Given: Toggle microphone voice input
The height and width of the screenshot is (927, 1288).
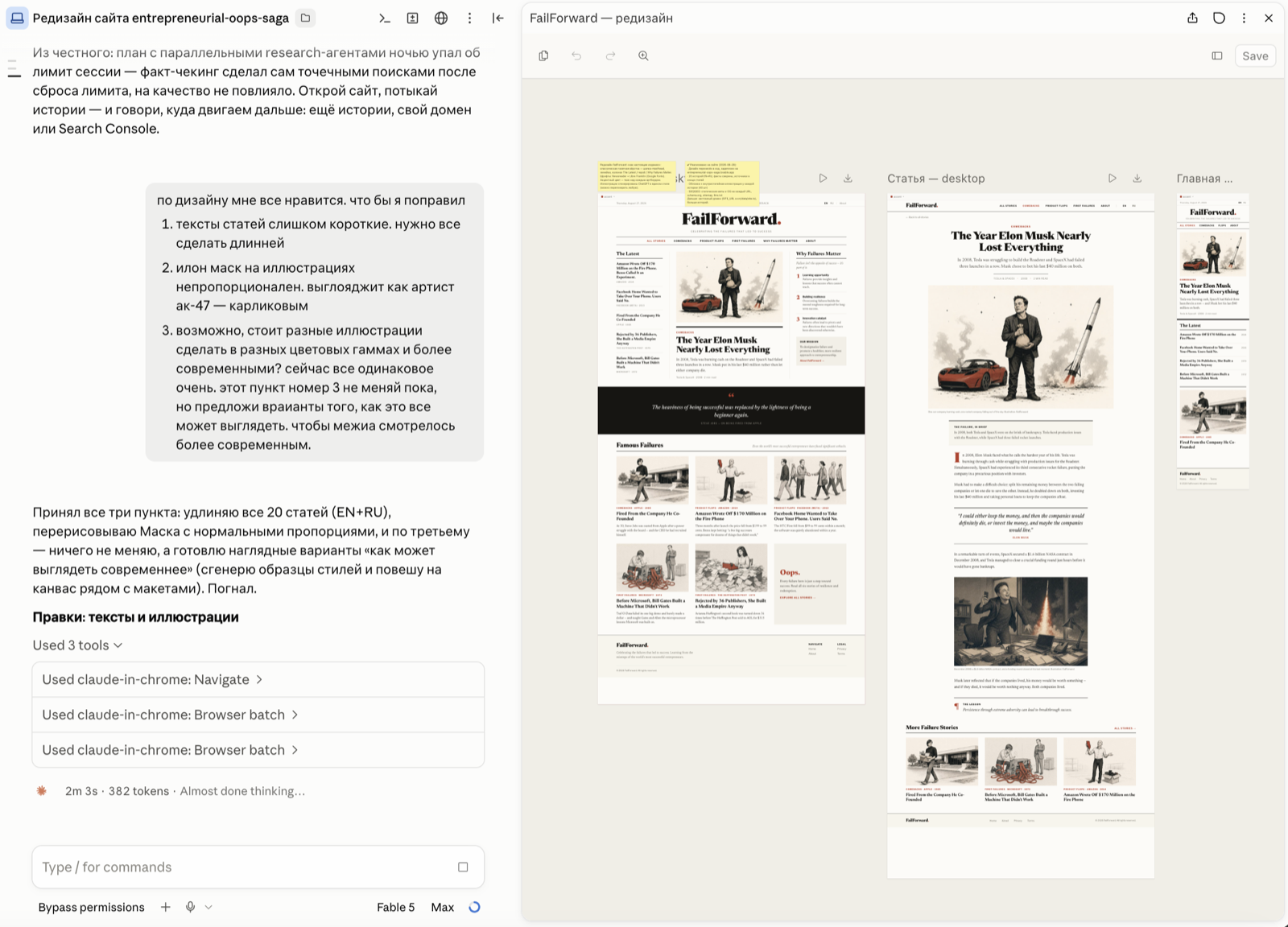Looking at the screenshot, I should [x=190, y=907].
